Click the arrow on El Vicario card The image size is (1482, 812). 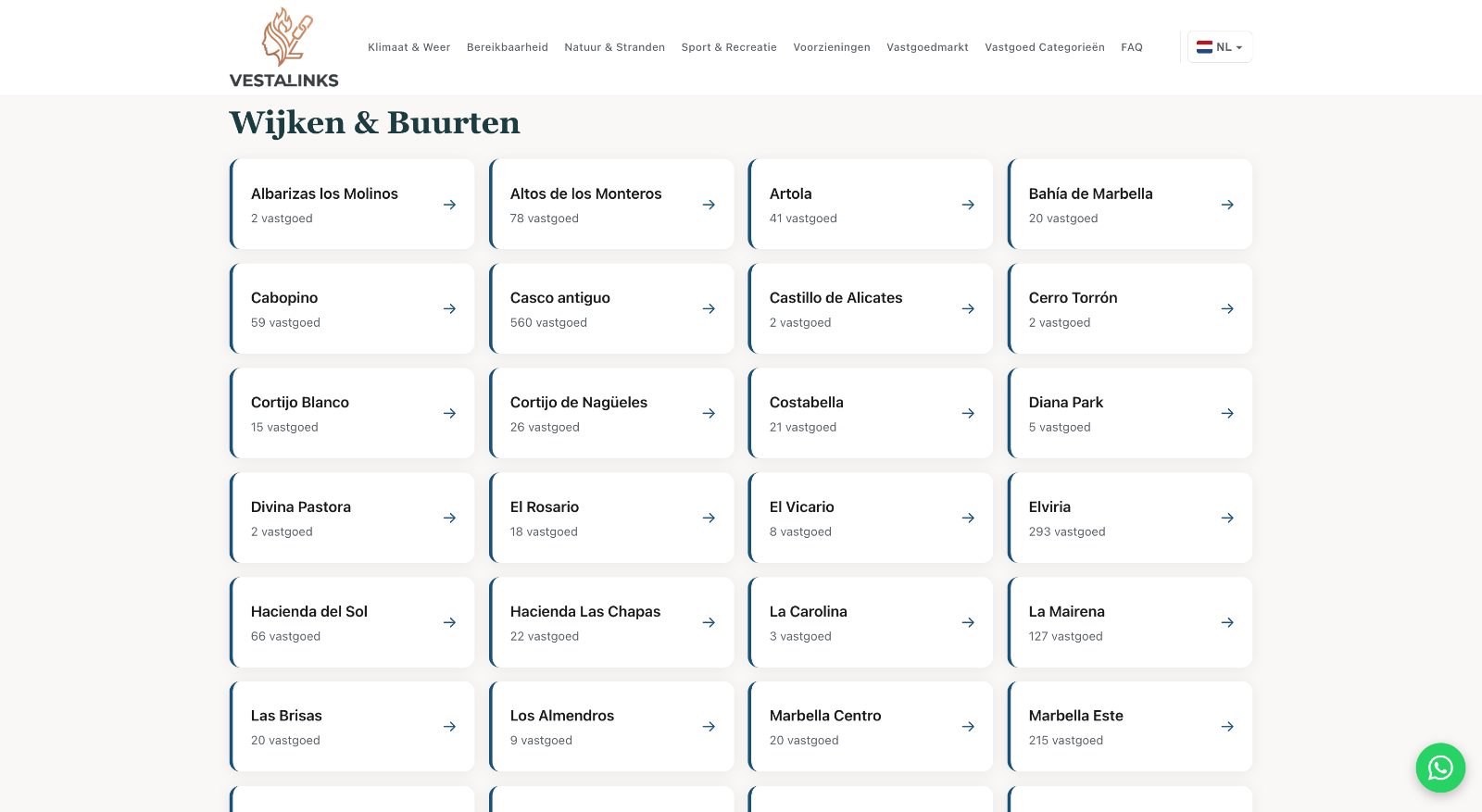coord(968,518)
